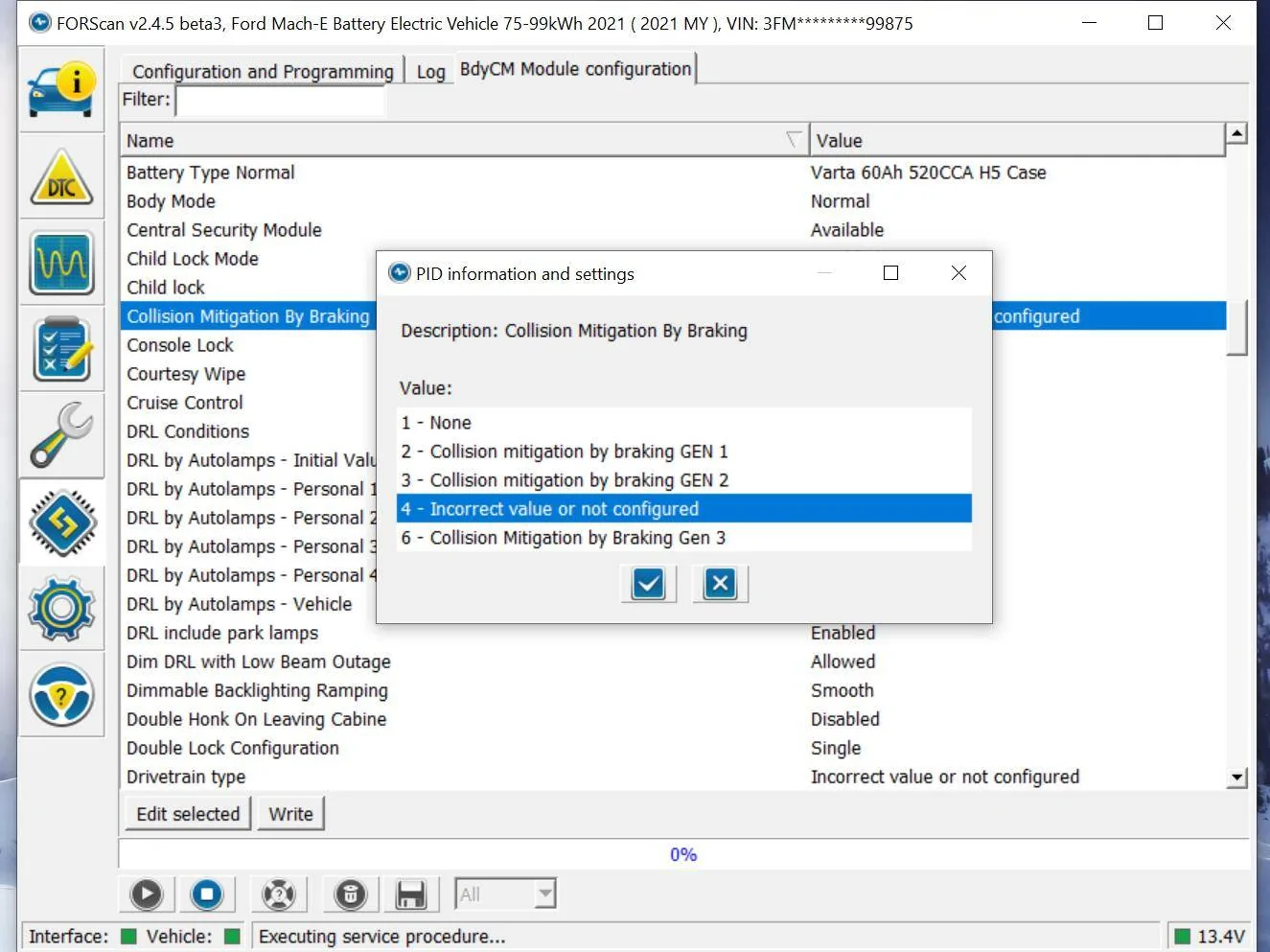The height and width of the screenshot is (952, 1270).
Task: Click Varta 60Ah 520CCA H5 Case value
Action: (x=928, y=173)
